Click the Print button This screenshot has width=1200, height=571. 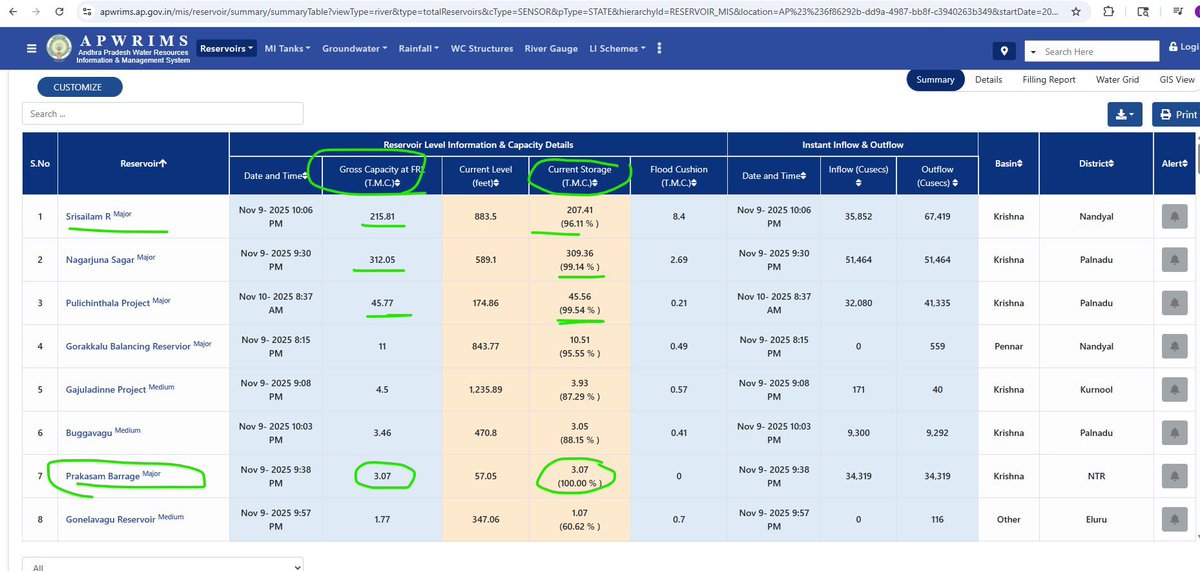tap(1177, 114)
